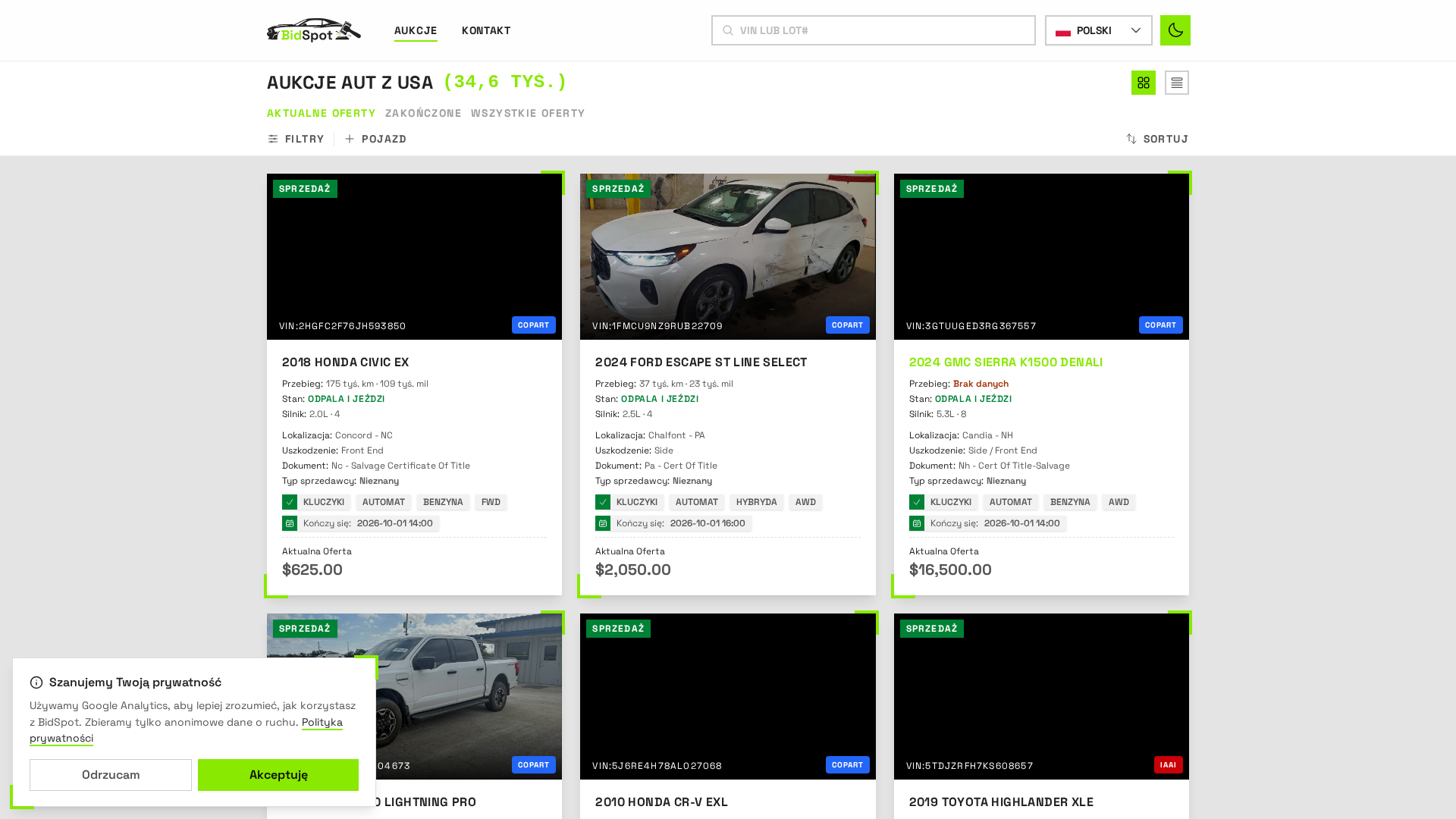Screen dimensions: 1456x819
Task: Expand the Filtry panel
Action: [296, 139]
